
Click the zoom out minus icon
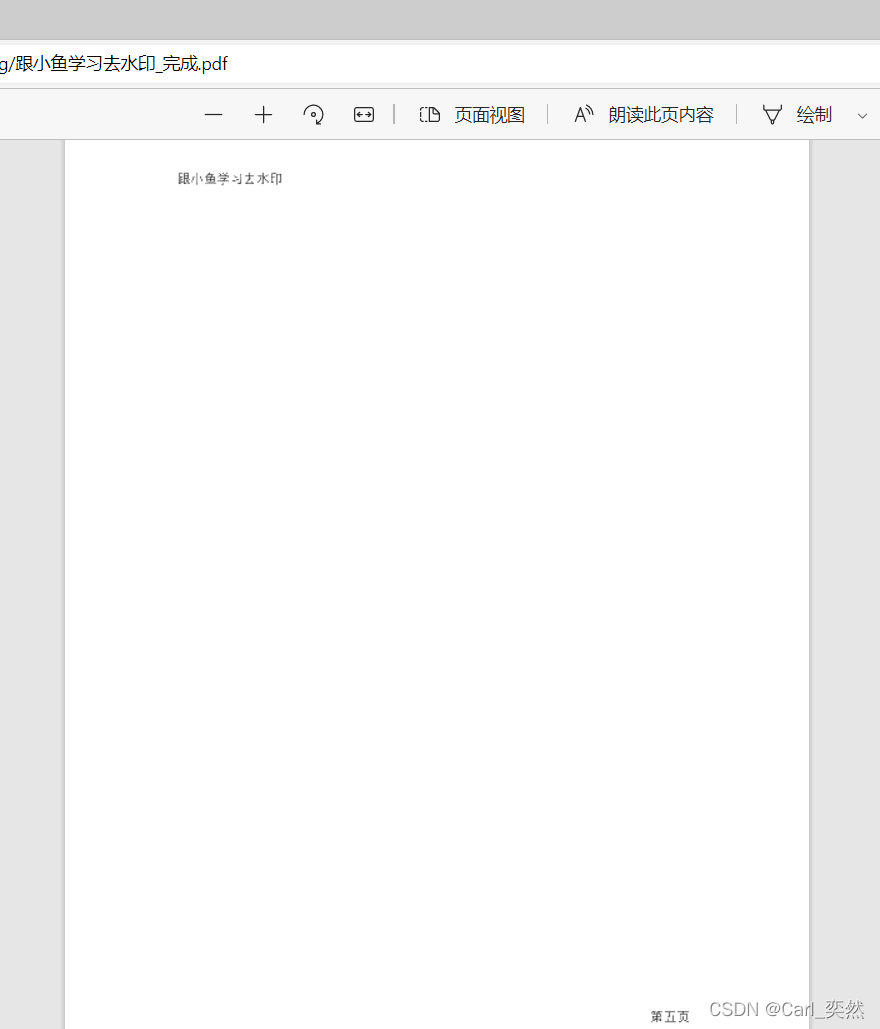213,115
